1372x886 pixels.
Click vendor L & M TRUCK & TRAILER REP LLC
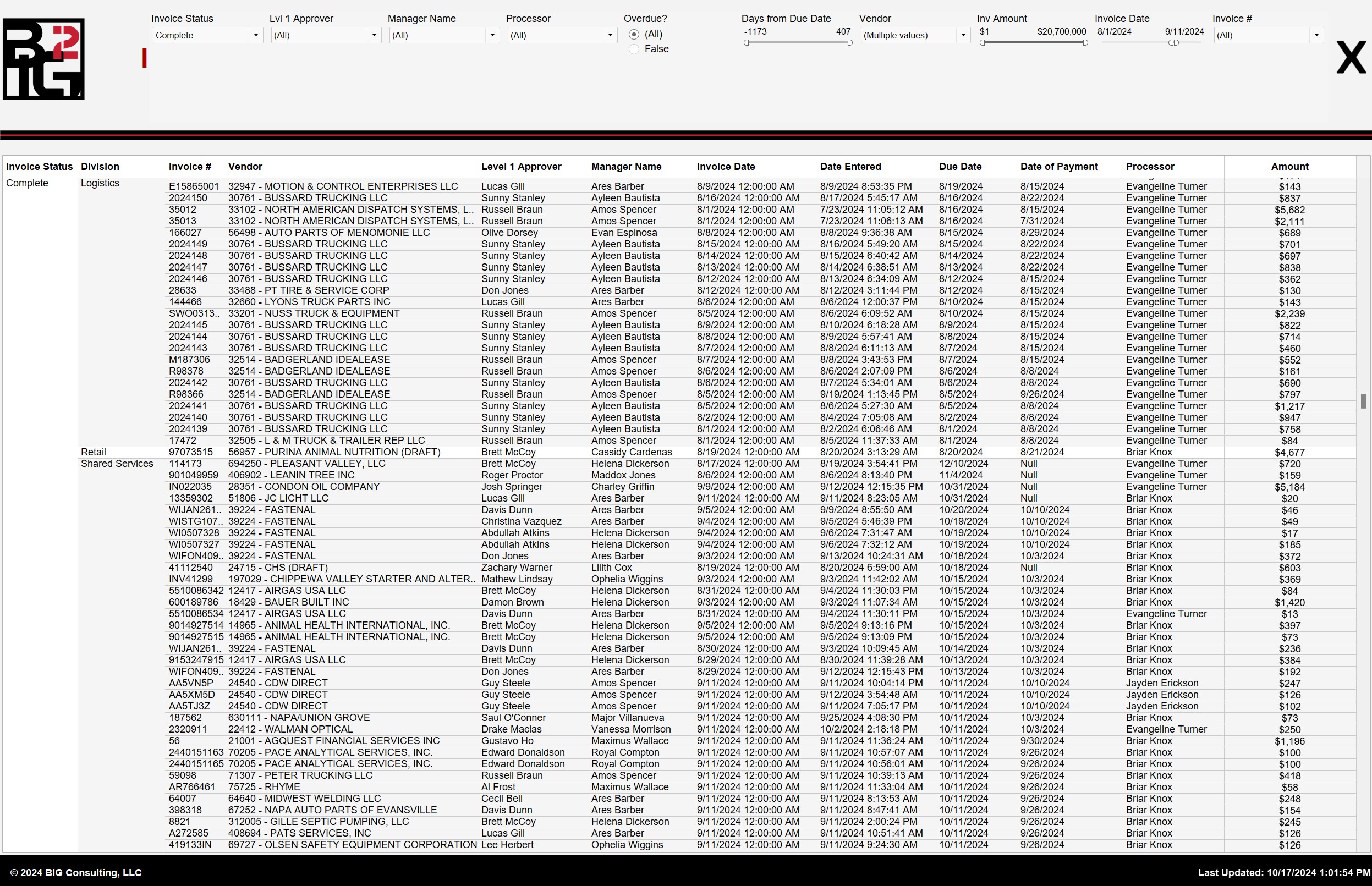[x=326, y=441]
